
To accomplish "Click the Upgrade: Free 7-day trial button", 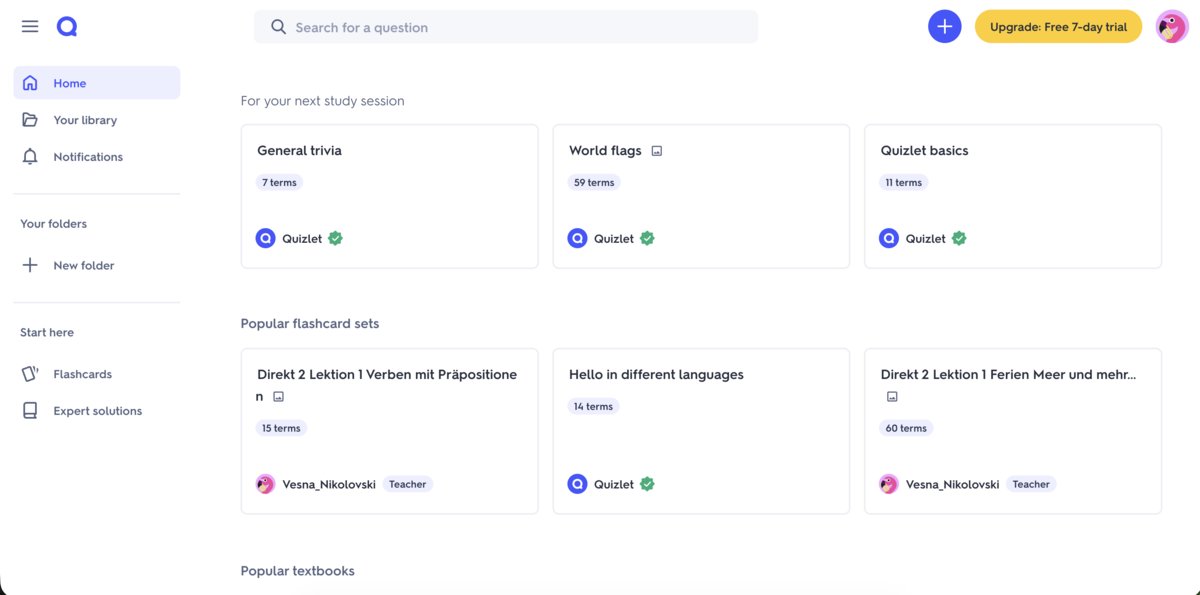I will click(x=1058, y=26).
